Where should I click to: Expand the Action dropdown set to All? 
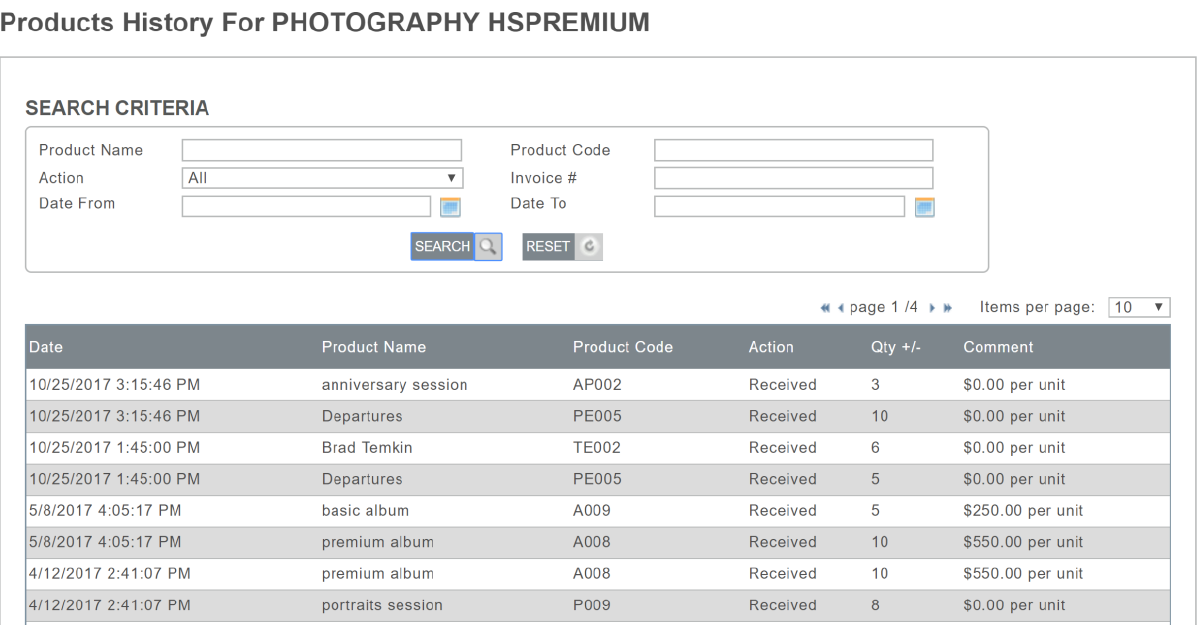tap(323, 178)
